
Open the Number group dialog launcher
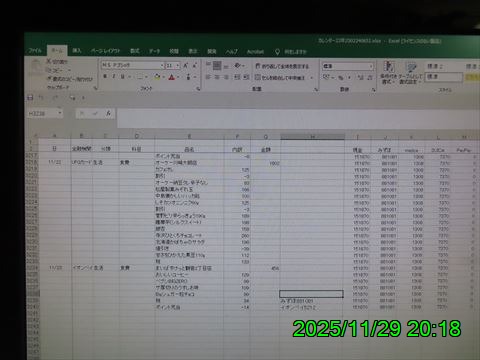coord(374,89)
